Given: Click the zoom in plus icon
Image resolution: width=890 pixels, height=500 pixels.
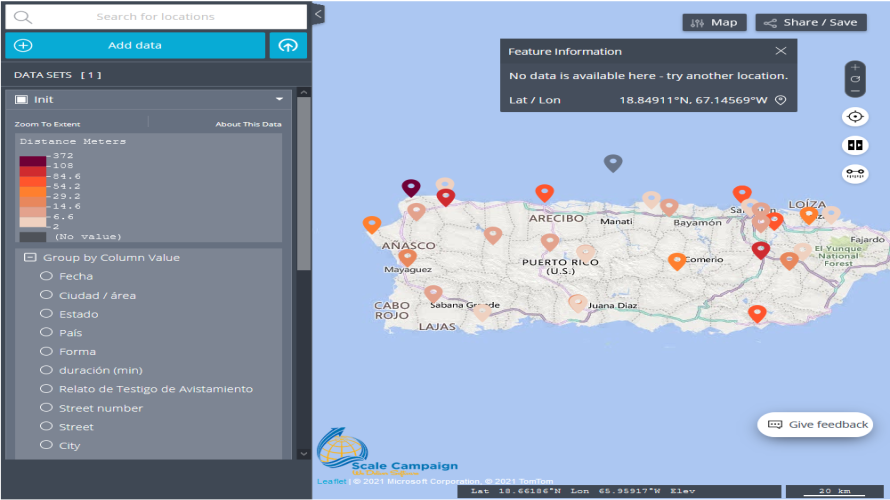Looking at the screenshot, I should click(855, 67).
